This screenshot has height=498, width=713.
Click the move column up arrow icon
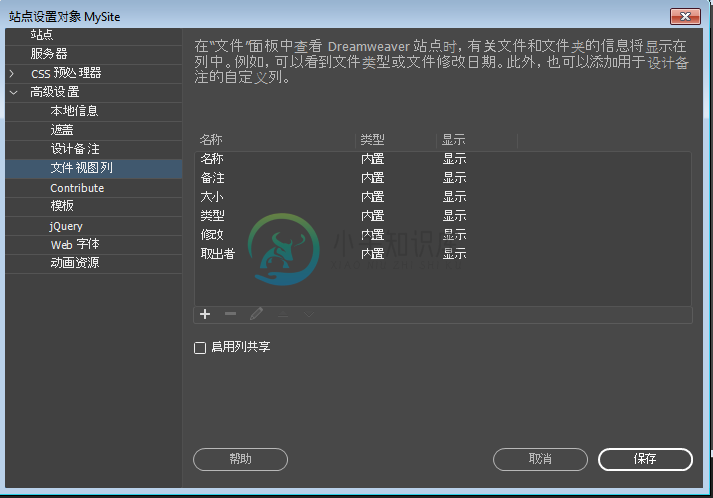283,314
